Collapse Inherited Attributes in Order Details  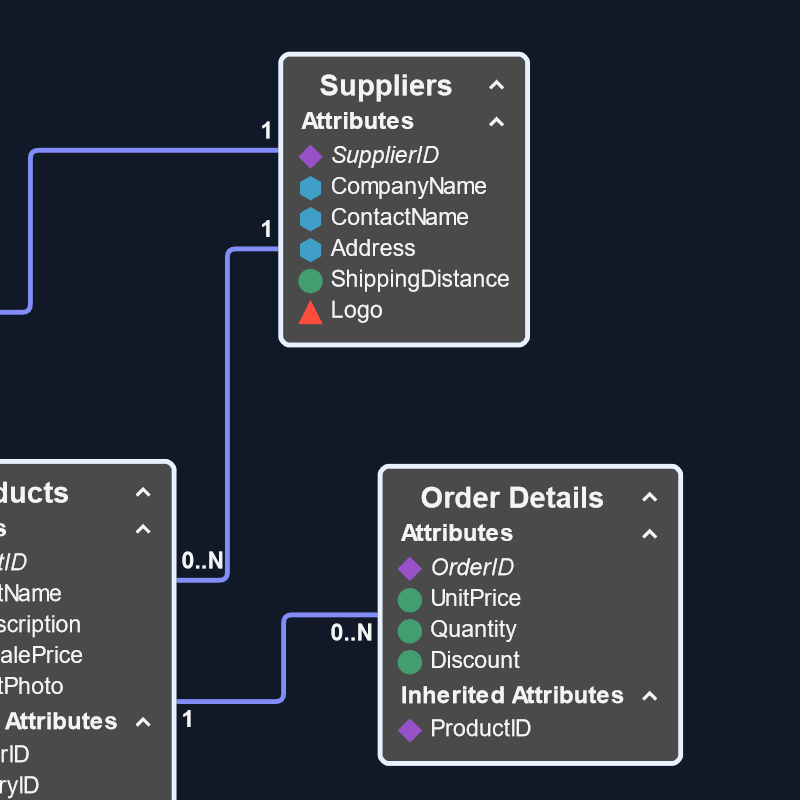650,696
